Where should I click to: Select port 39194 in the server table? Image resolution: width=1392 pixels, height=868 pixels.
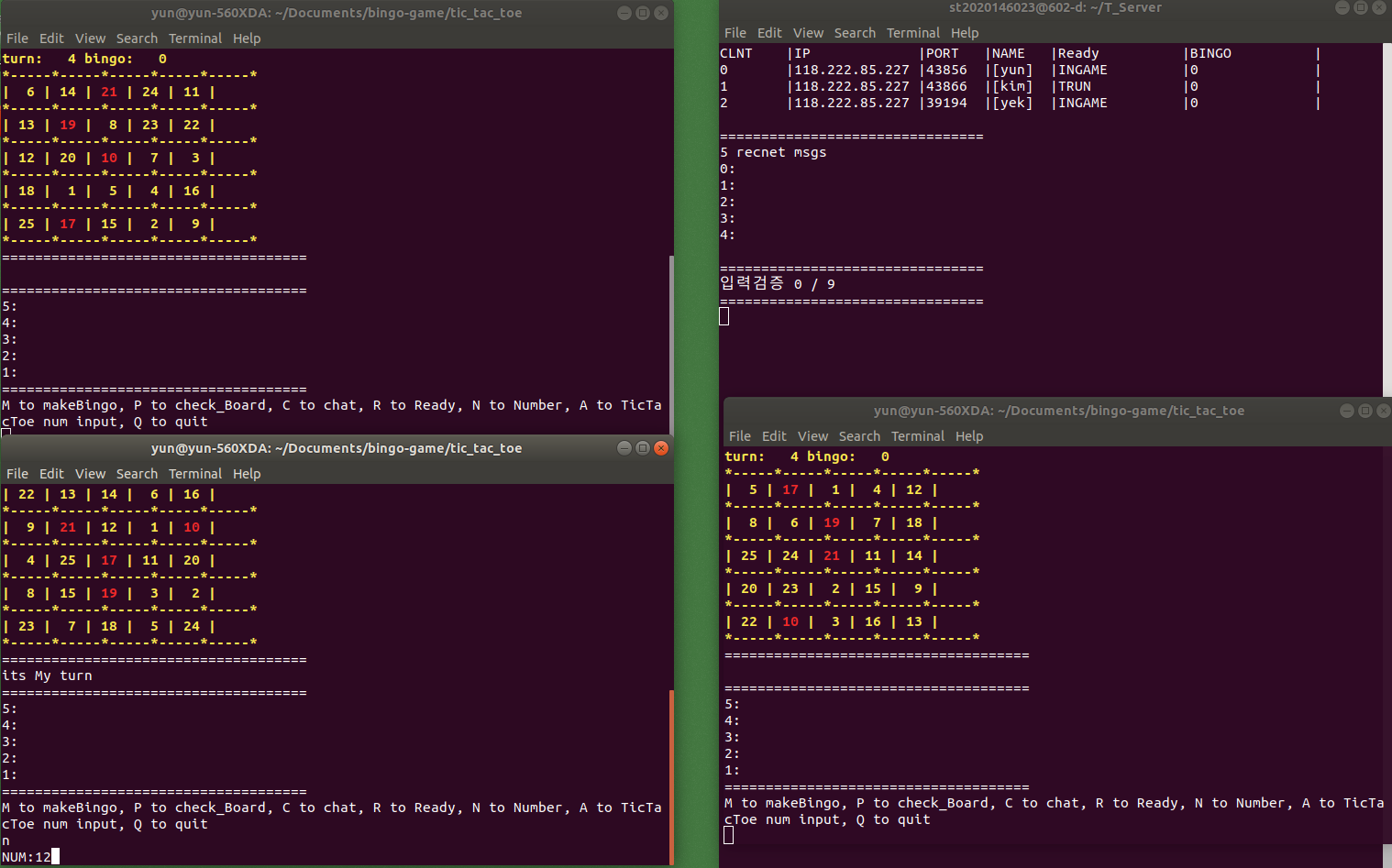point(946,103)
